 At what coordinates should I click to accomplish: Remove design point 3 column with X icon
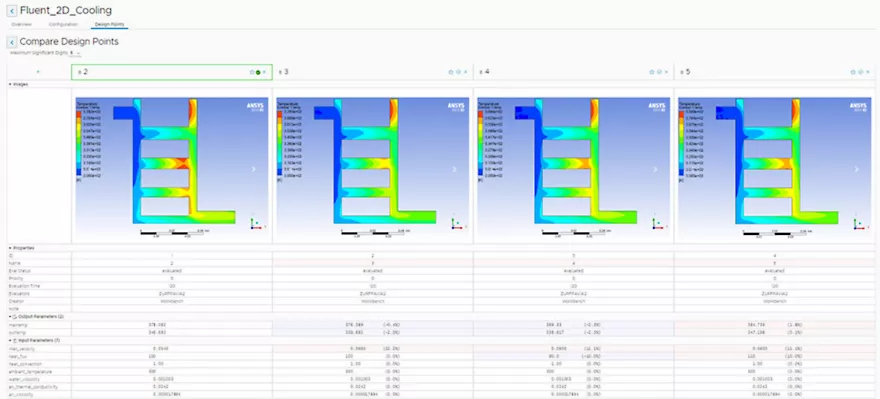click(x=465, y=72)
